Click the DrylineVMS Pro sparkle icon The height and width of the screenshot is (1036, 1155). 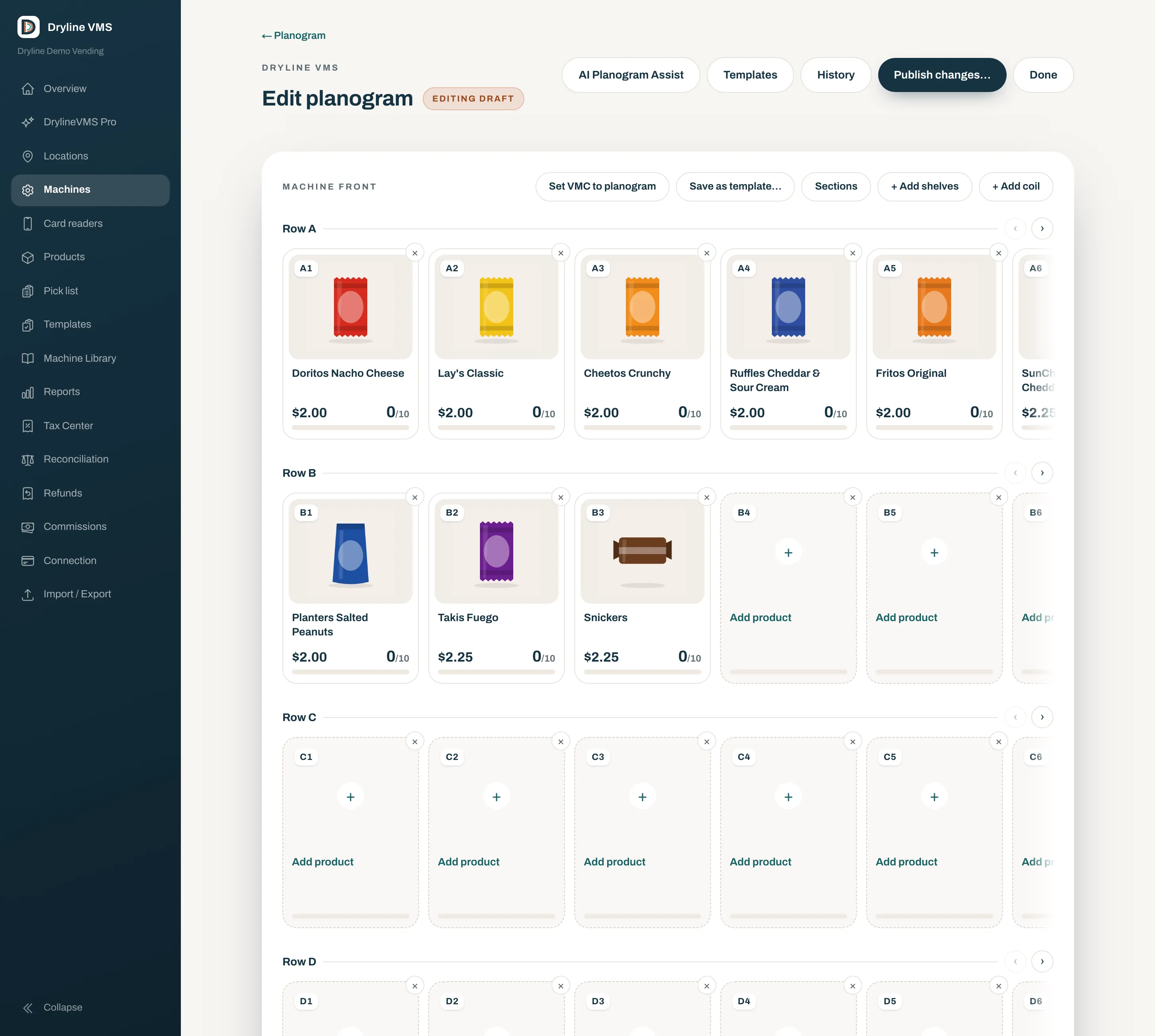(x=27, y=123)
